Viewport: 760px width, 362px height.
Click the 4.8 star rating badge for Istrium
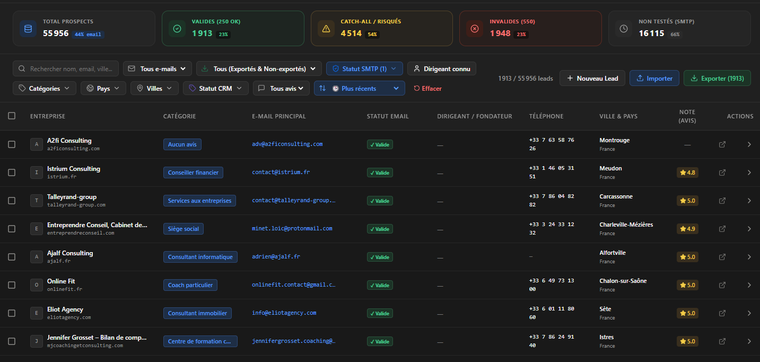click(687, 173)
